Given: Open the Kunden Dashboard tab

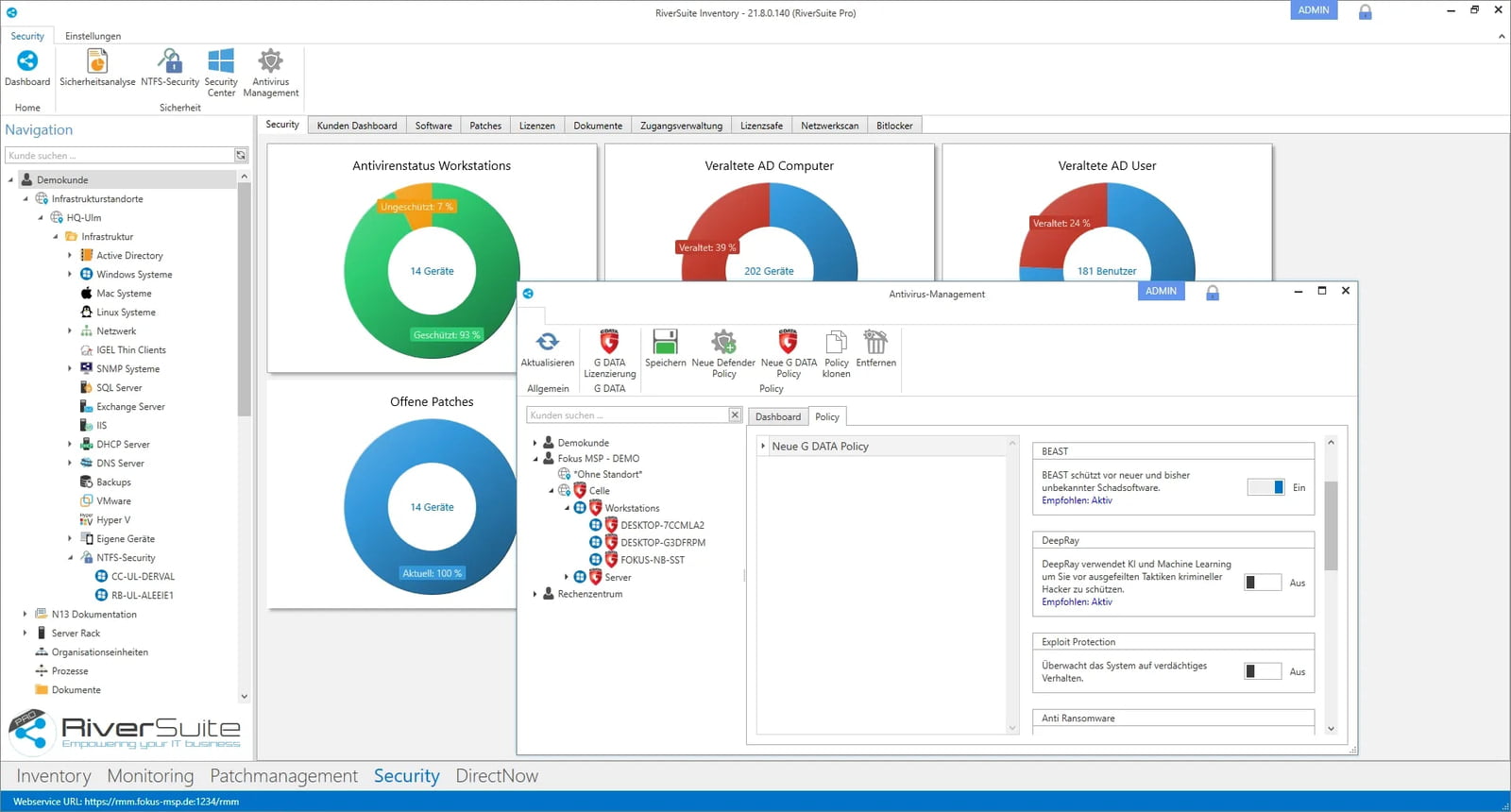Looking at the screenshot, I should click(357, 126).
